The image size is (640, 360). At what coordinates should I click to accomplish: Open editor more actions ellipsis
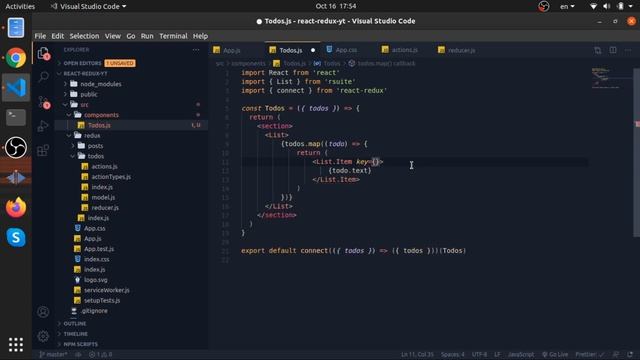(x=628, y=50)
